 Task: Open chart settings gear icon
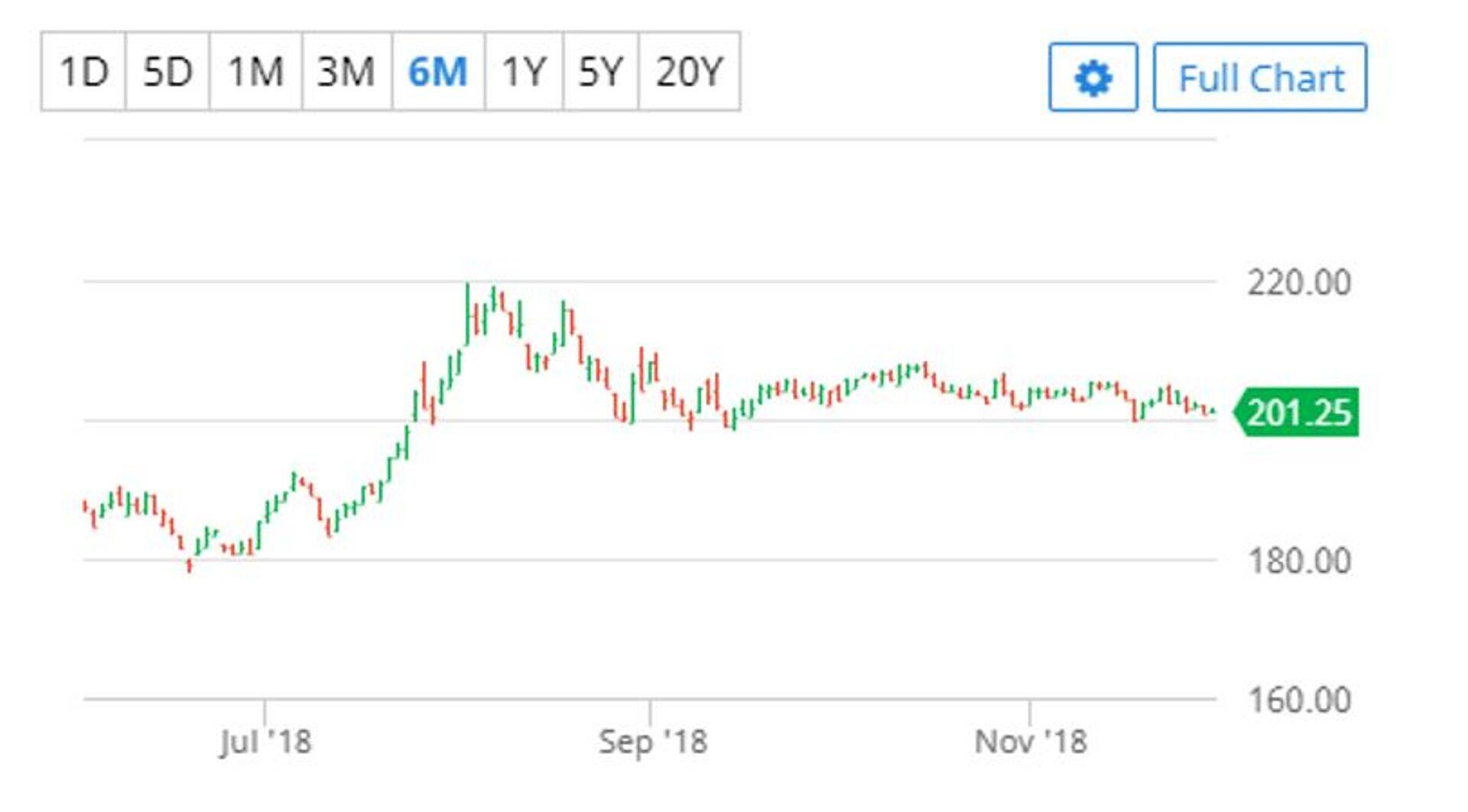[x=1093, y=78]
